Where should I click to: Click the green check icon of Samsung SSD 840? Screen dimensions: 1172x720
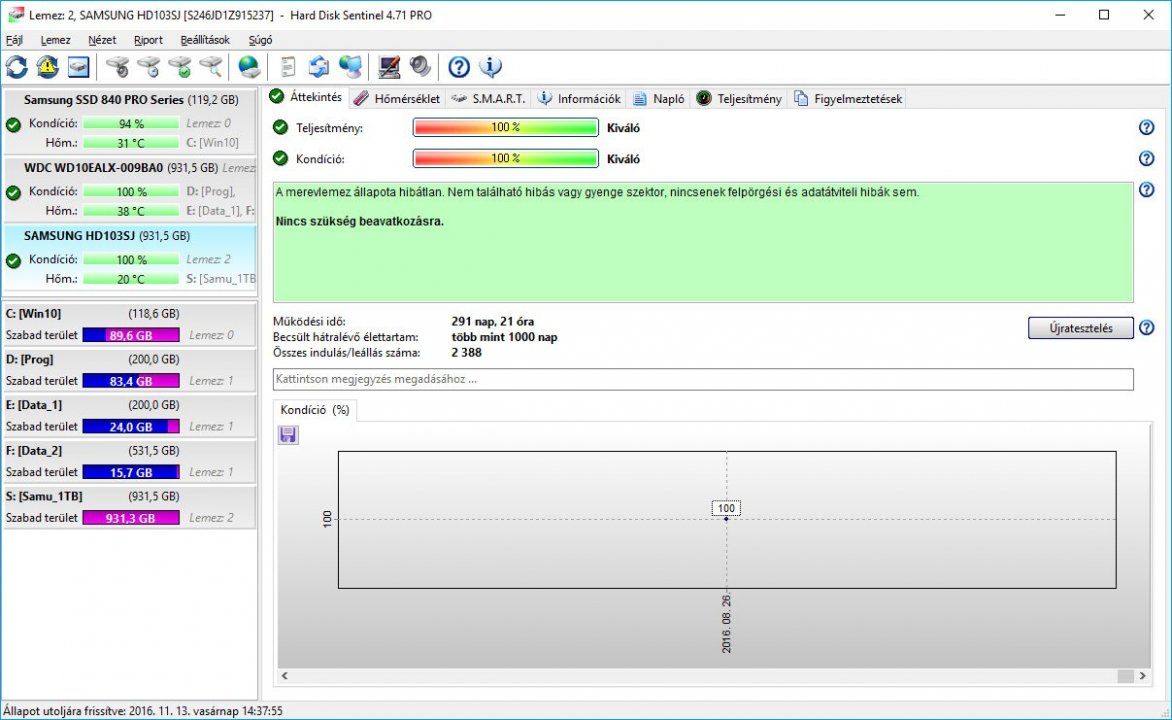(x=13, y=124)
